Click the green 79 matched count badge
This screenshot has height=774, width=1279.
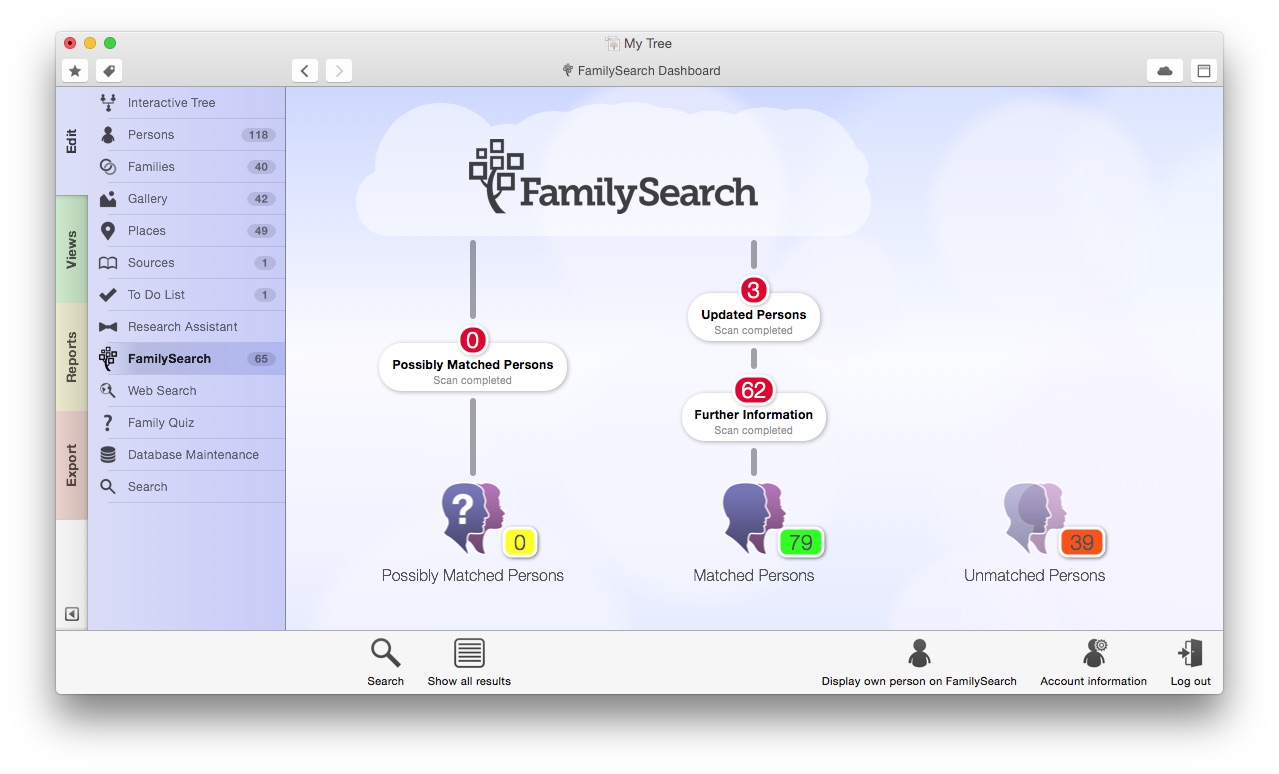click(x=801, y=543)
